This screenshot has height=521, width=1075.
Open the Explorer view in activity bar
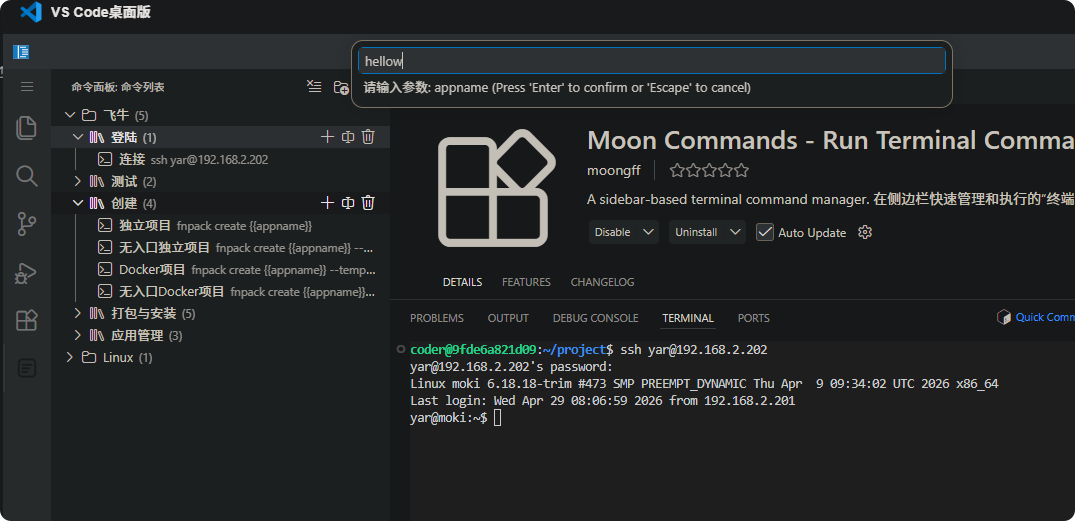[x=26, y=128]
